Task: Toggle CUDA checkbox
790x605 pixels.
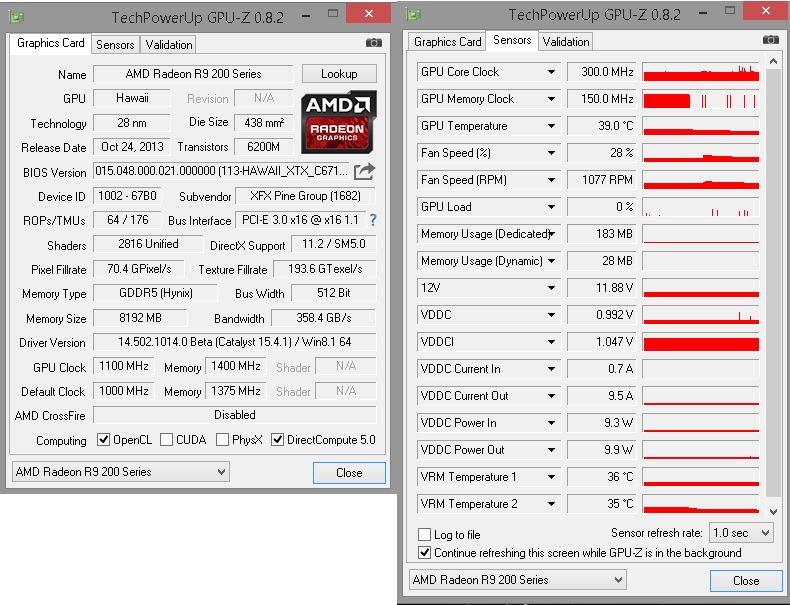Action: pyautogui.click(x=166, y=439)
